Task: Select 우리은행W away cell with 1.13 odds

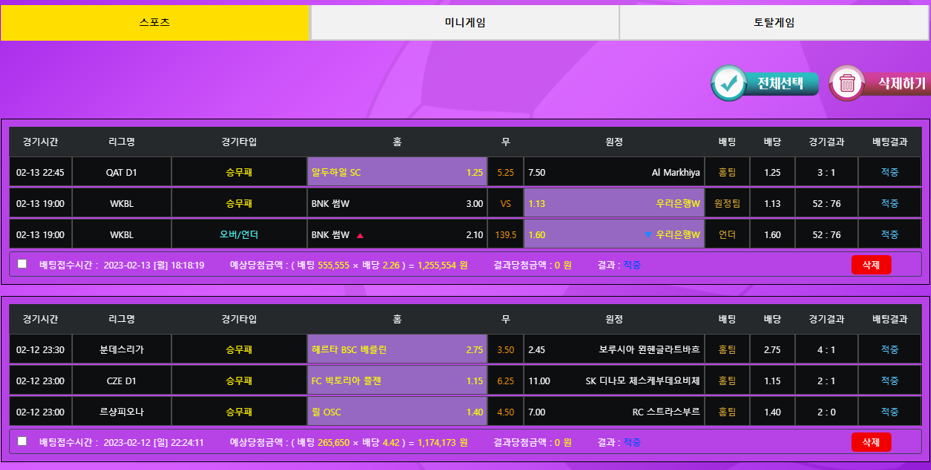Action: [x=614, y=204]
